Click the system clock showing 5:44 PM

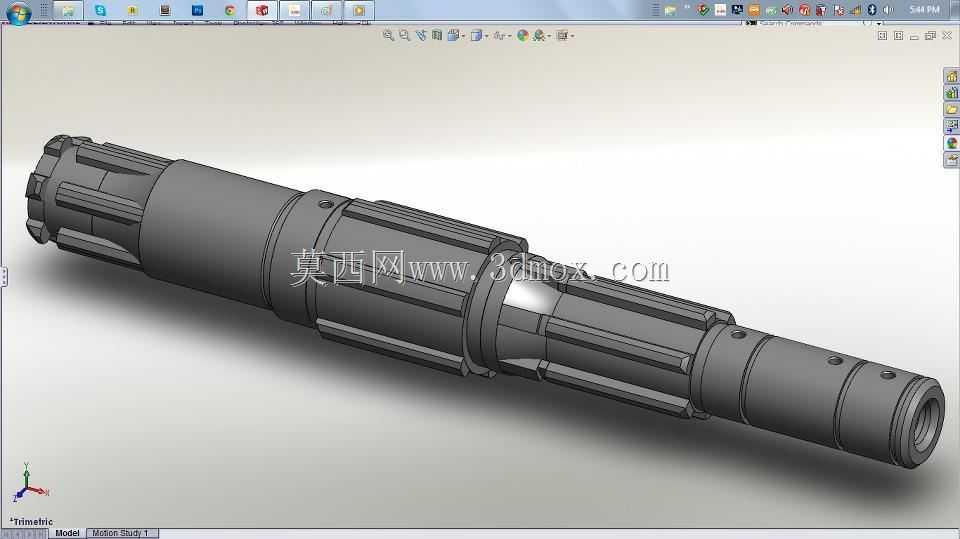(x=924, y=10)
